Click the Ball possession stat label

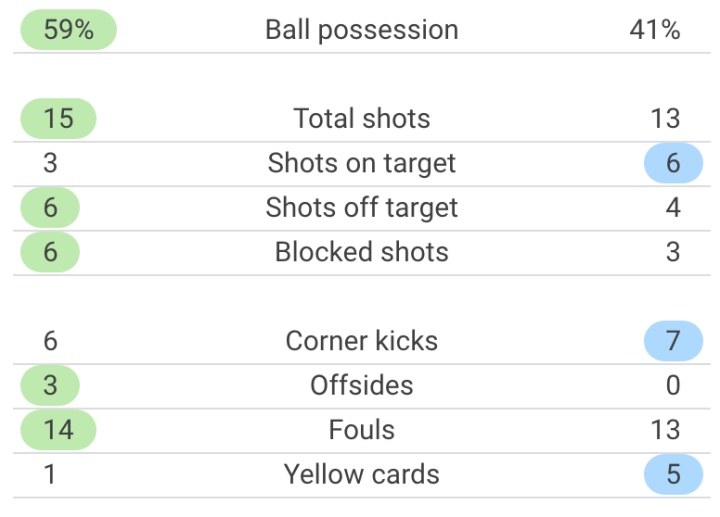[361, 30]
